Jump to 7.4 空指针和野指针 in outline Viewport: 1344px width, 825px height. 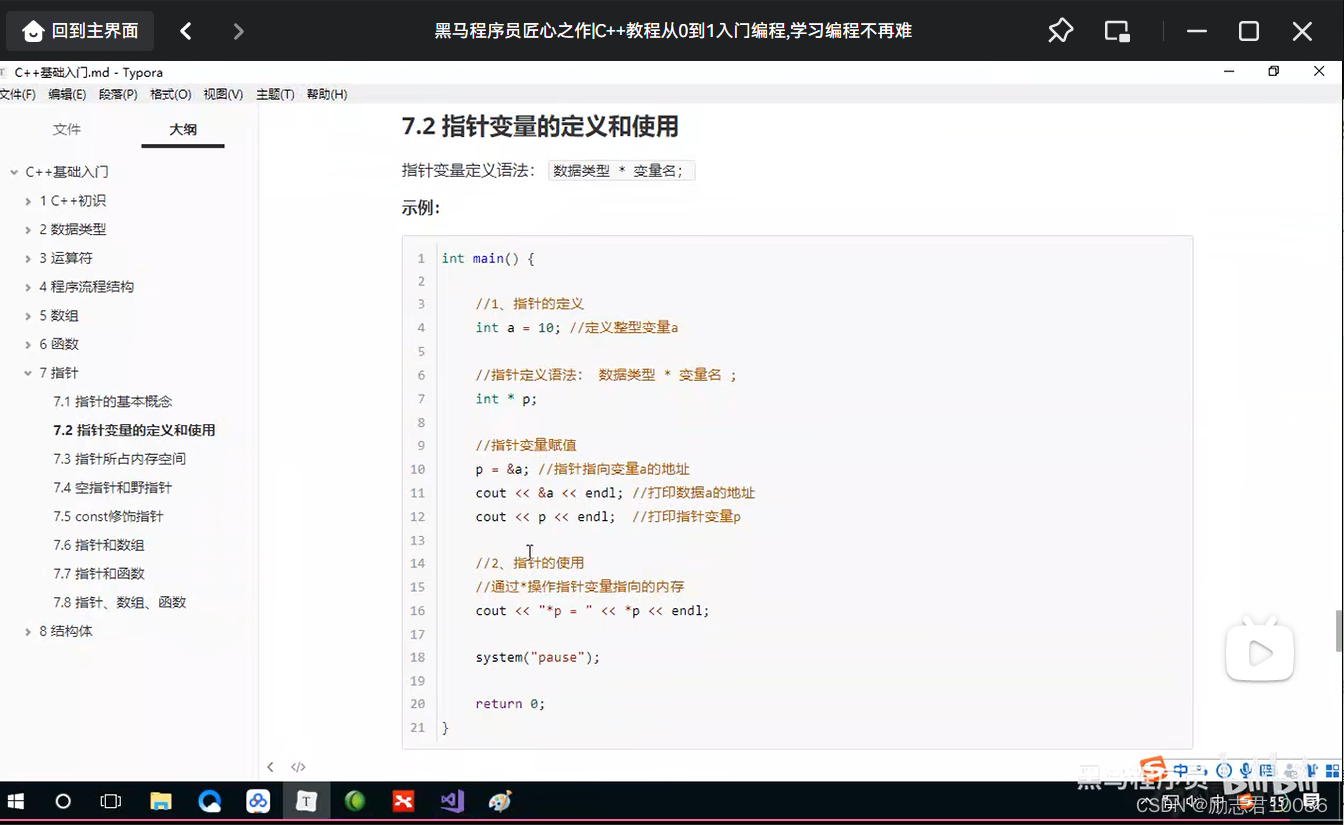112,488
